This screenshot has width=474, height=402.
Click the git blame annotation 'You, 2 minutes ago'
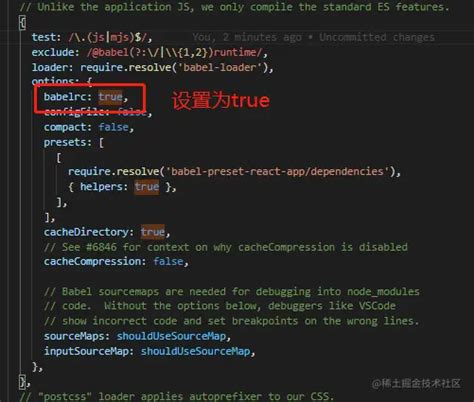247,37
